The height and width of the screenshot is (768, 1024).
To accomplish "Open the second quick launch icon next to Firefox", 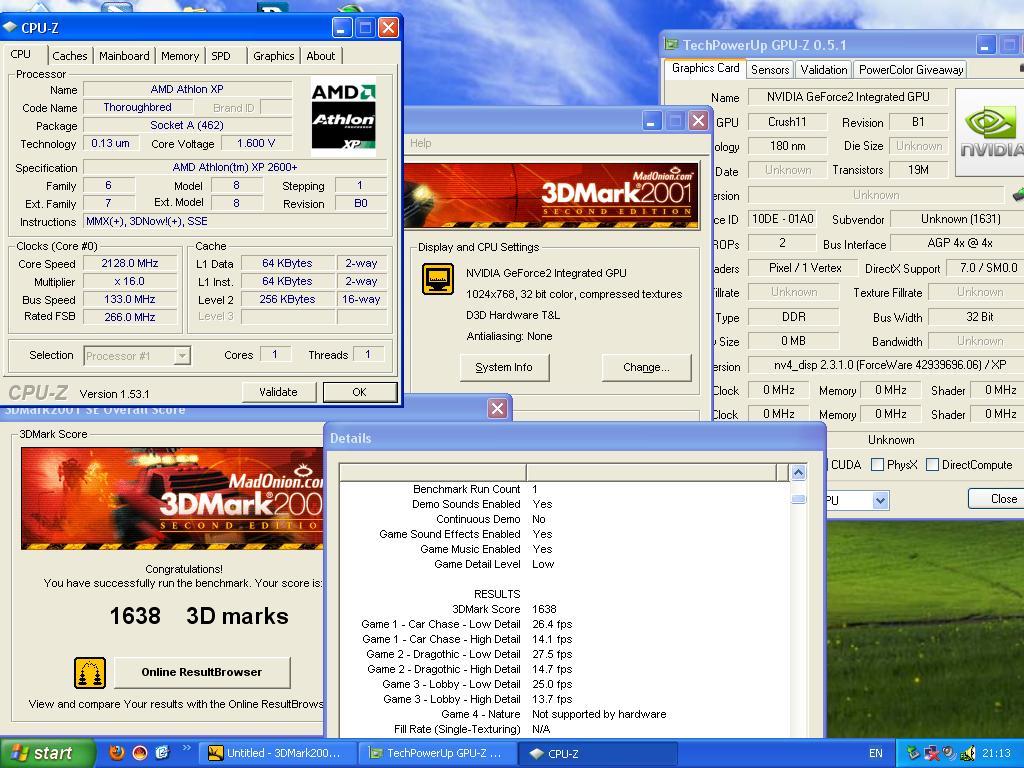I will tap(140, 752).
